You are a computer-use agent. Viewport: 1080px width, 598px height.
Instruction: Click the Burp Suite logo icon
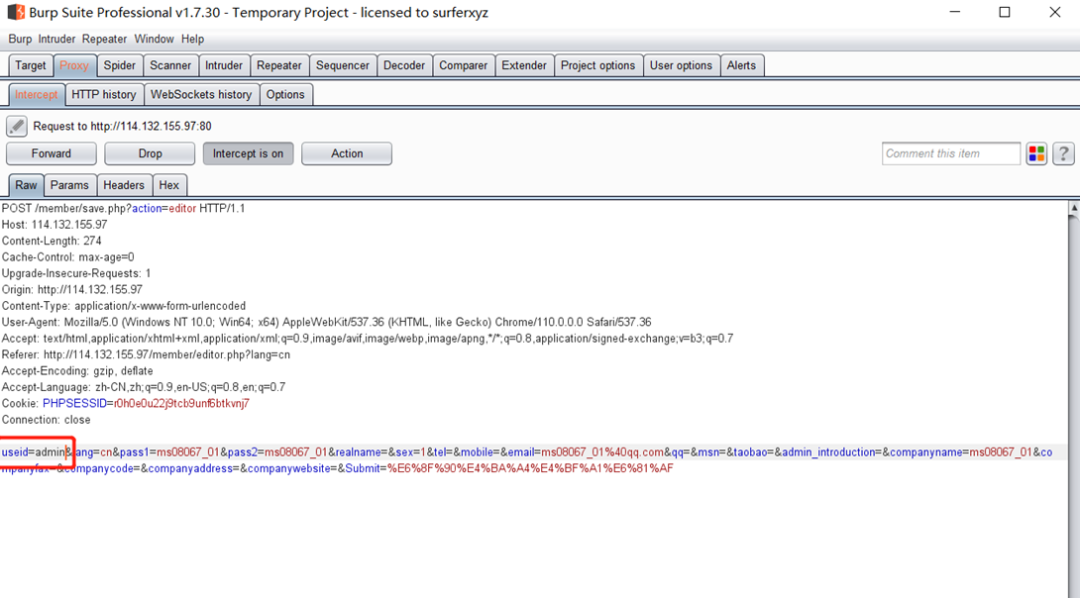click(x=16, y=12)
